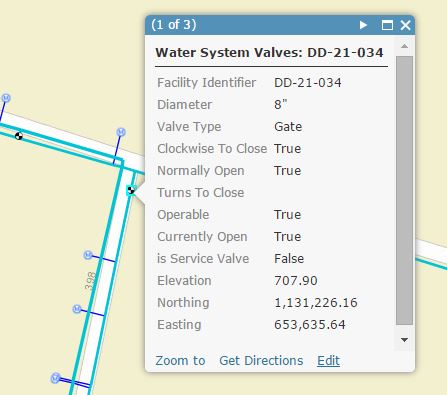
Task: Click the 'Clockwise To Close' field label
Action: coord(212,149)
